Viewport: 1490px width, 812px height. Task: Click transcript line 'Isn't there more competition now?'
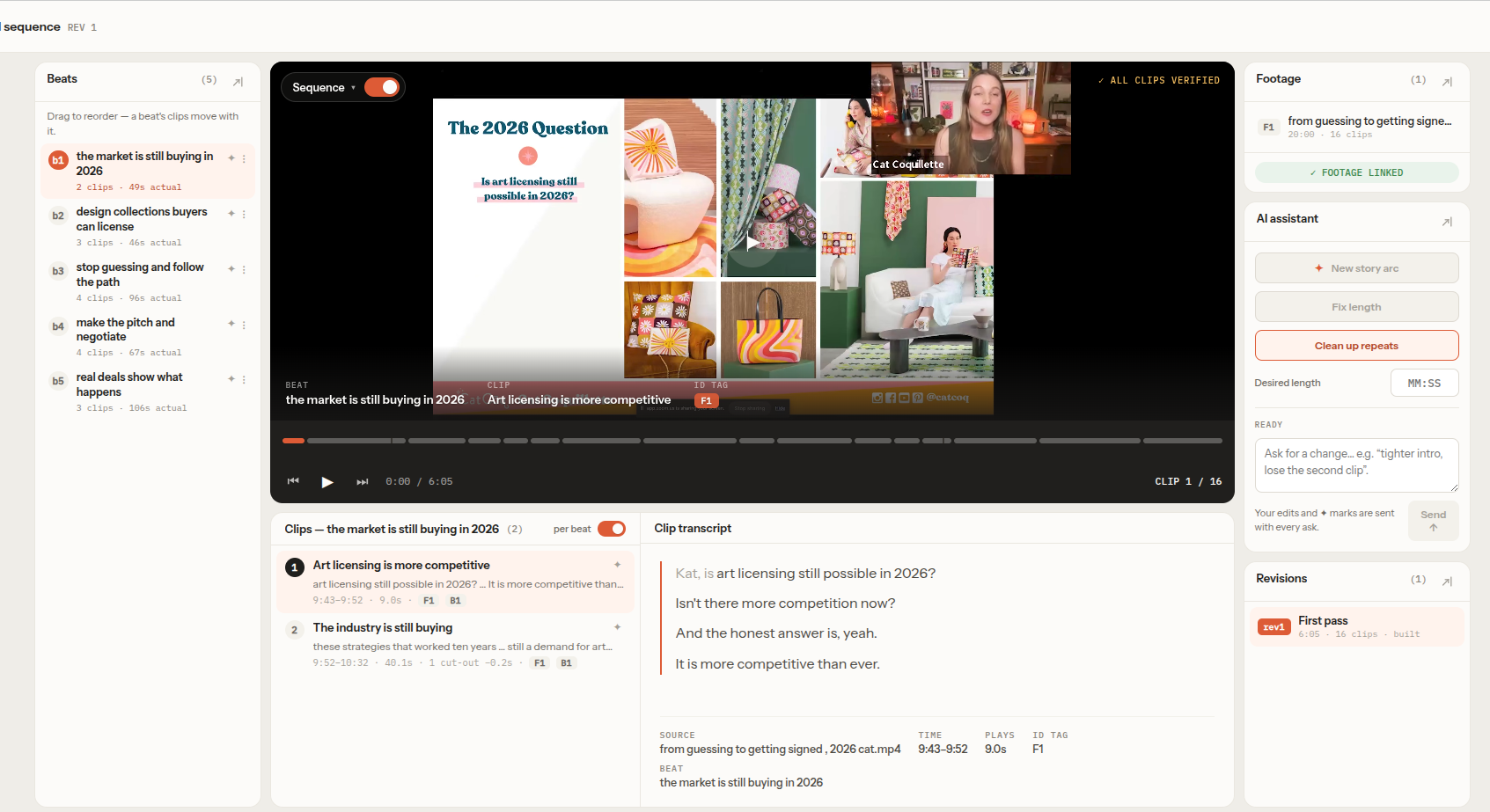click(785, 604)
